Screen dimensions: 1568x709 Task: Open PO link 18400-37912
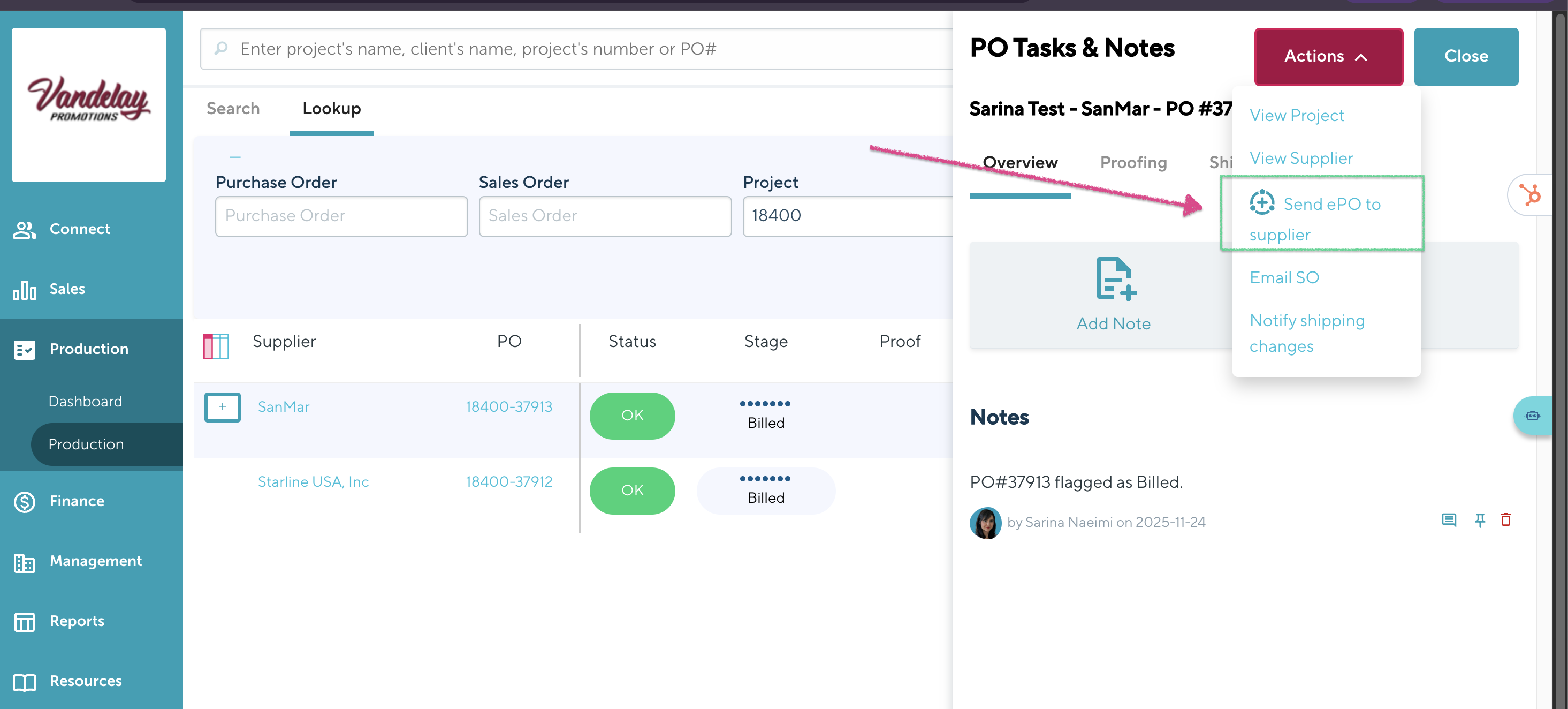pyautogui.click(x=509, y=481)
